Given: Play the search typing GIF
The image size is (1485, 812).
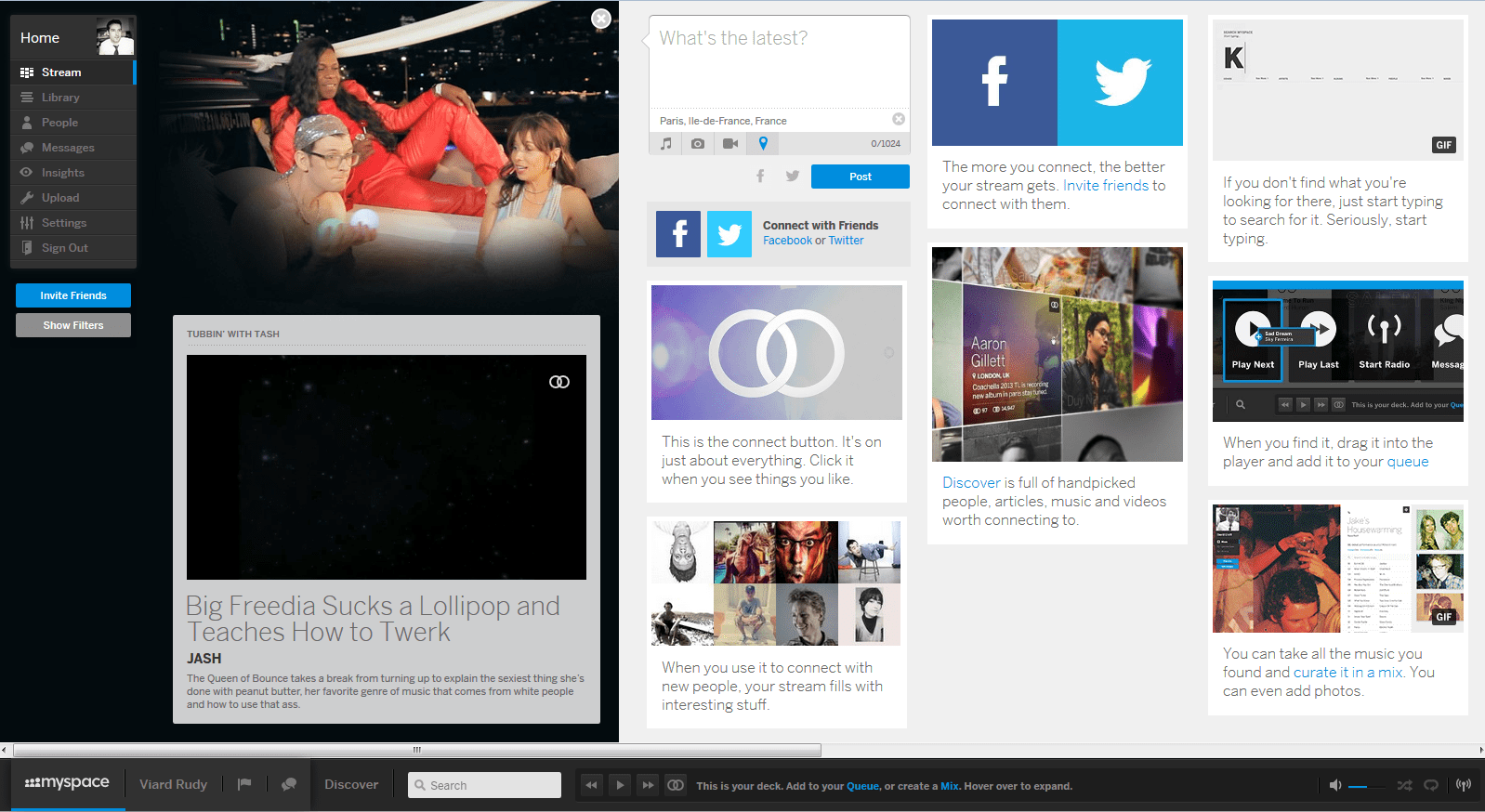Looking at the screenshot, I should click(1338, 90).
